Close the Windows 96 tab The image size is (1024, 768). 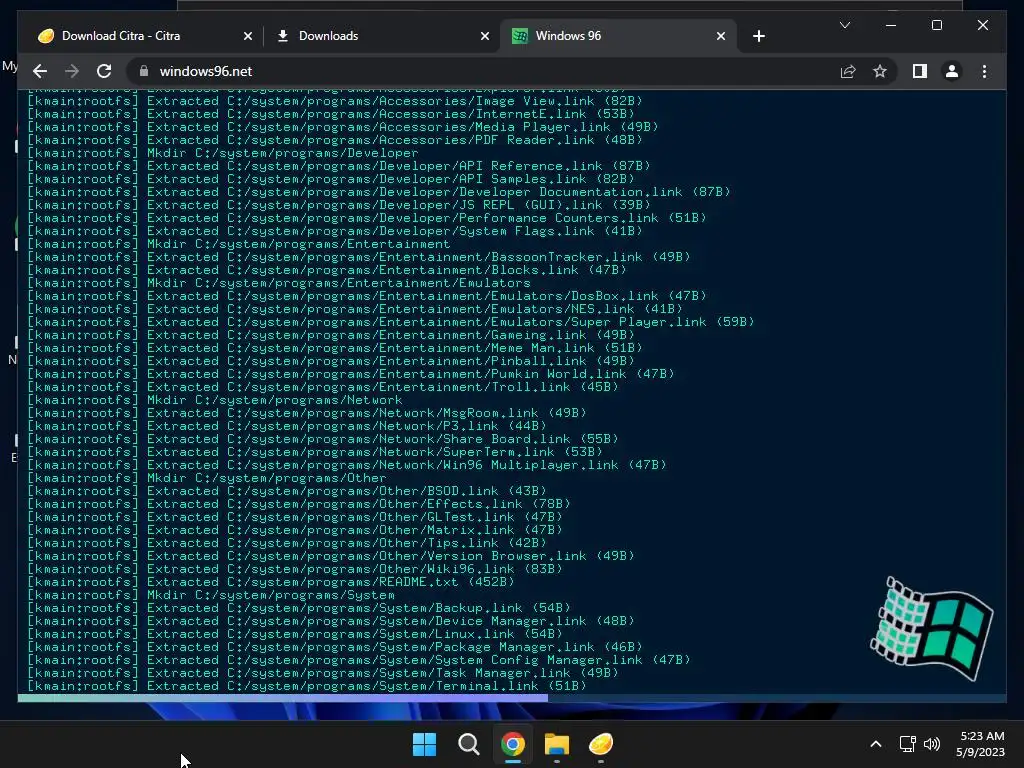[x=720, y=36]
